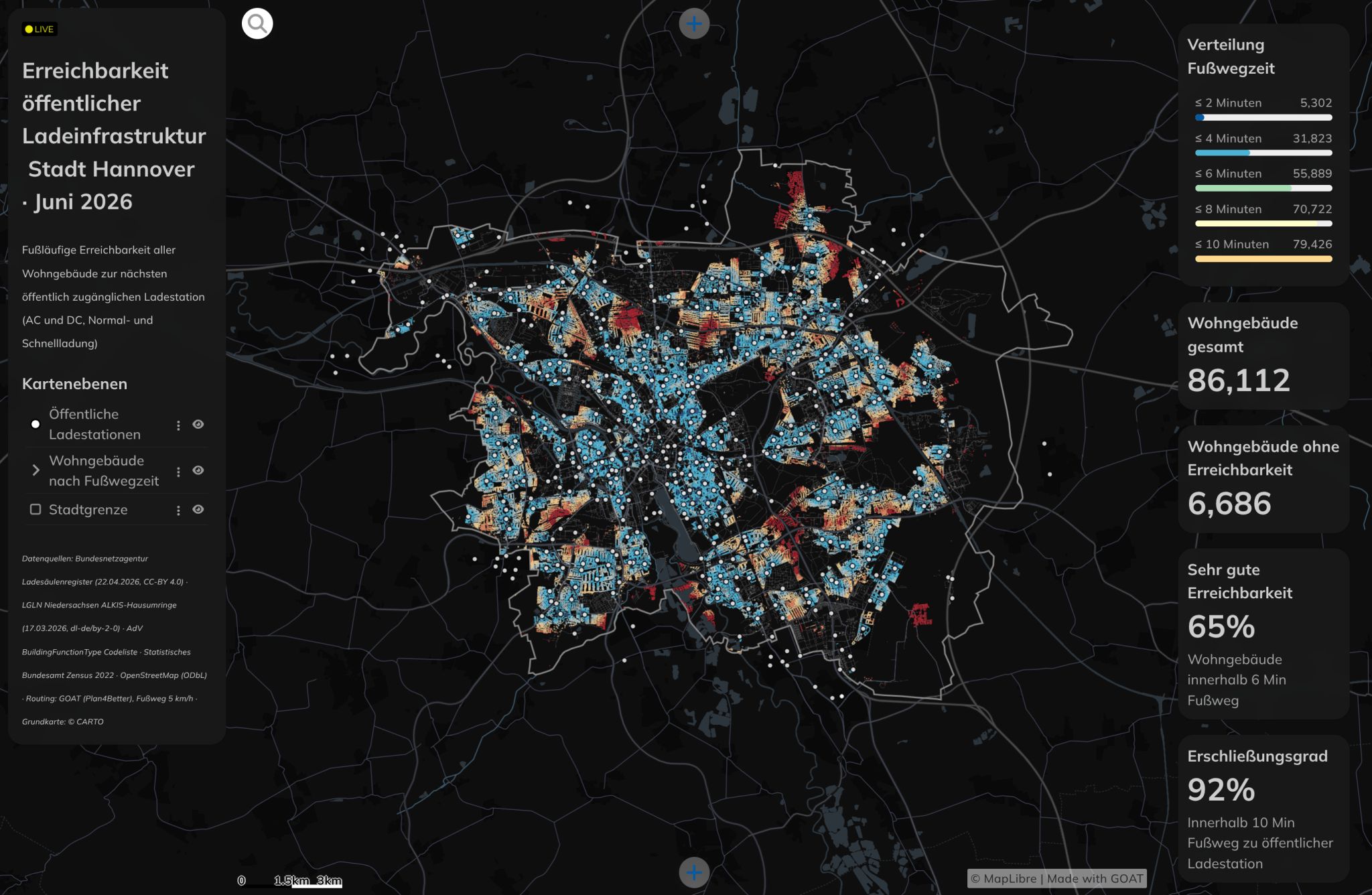Viewport: 1372px width, 895px height.
Task: Click the Verteilung Fußwegzeit widget heading
Action: tap(1231, 56)
